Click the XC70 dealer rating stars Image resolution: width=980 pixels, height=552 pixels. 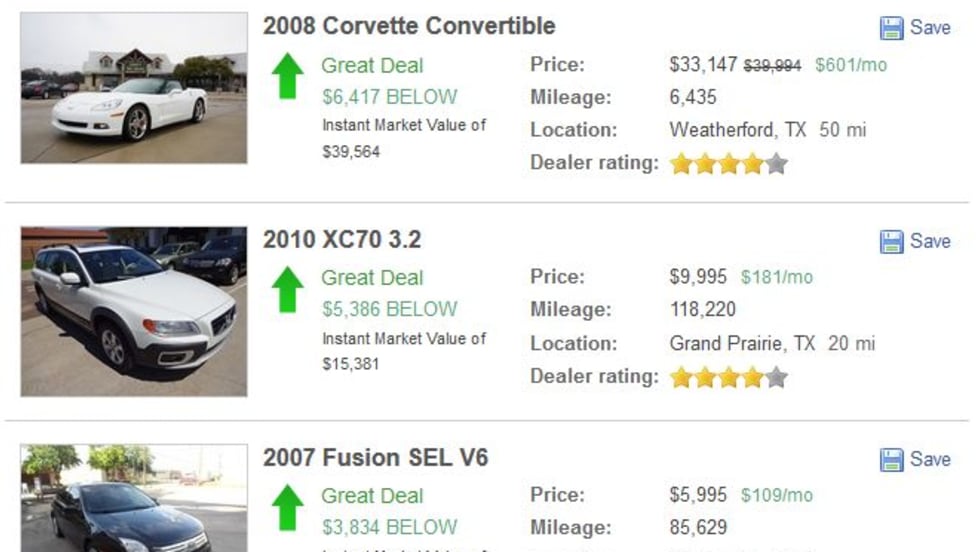[x=729, y=377]
